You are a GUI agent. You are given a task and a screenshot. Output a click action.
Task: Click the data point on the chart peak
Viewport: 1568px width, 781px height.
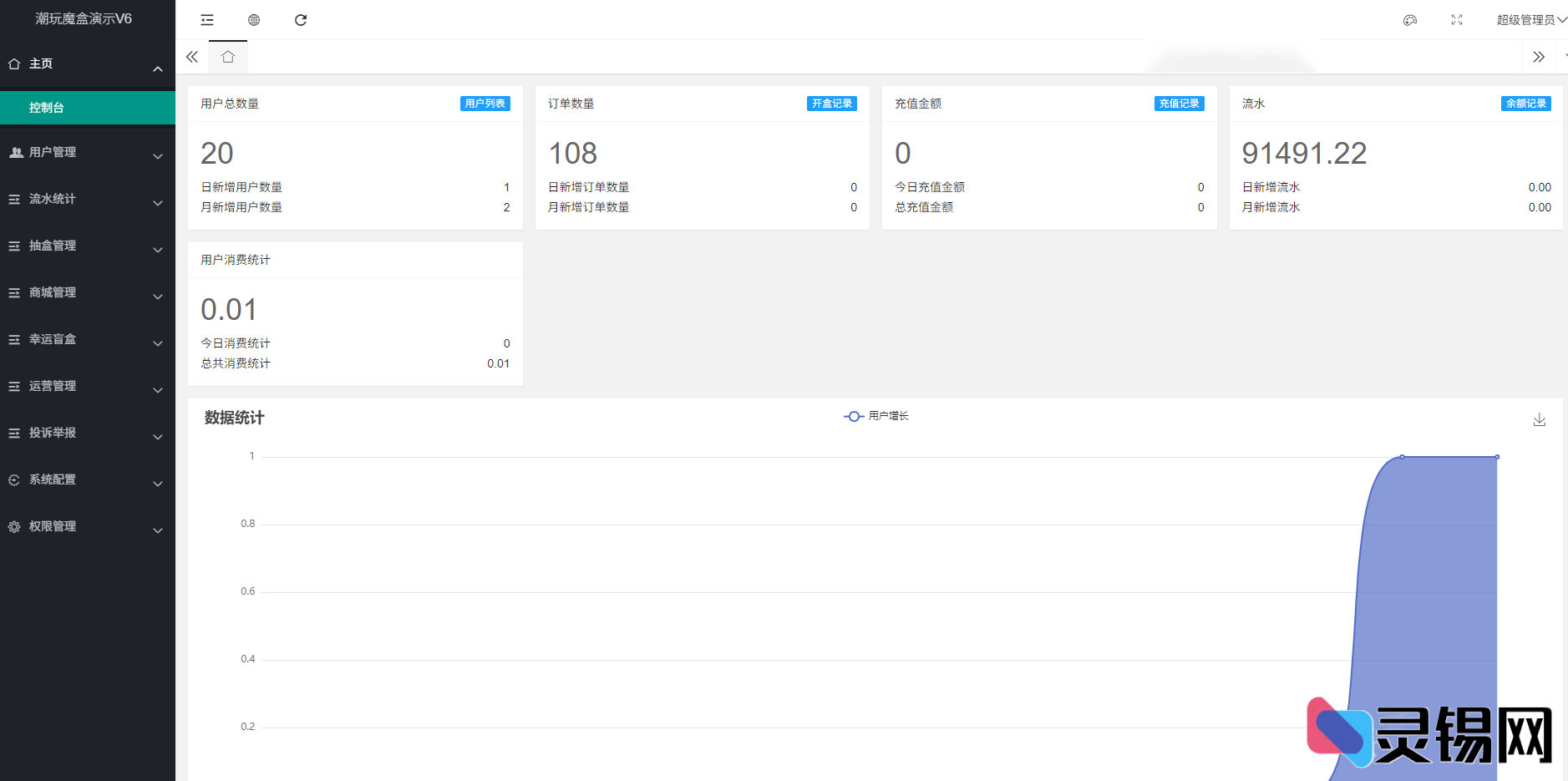pos(1402,457)
